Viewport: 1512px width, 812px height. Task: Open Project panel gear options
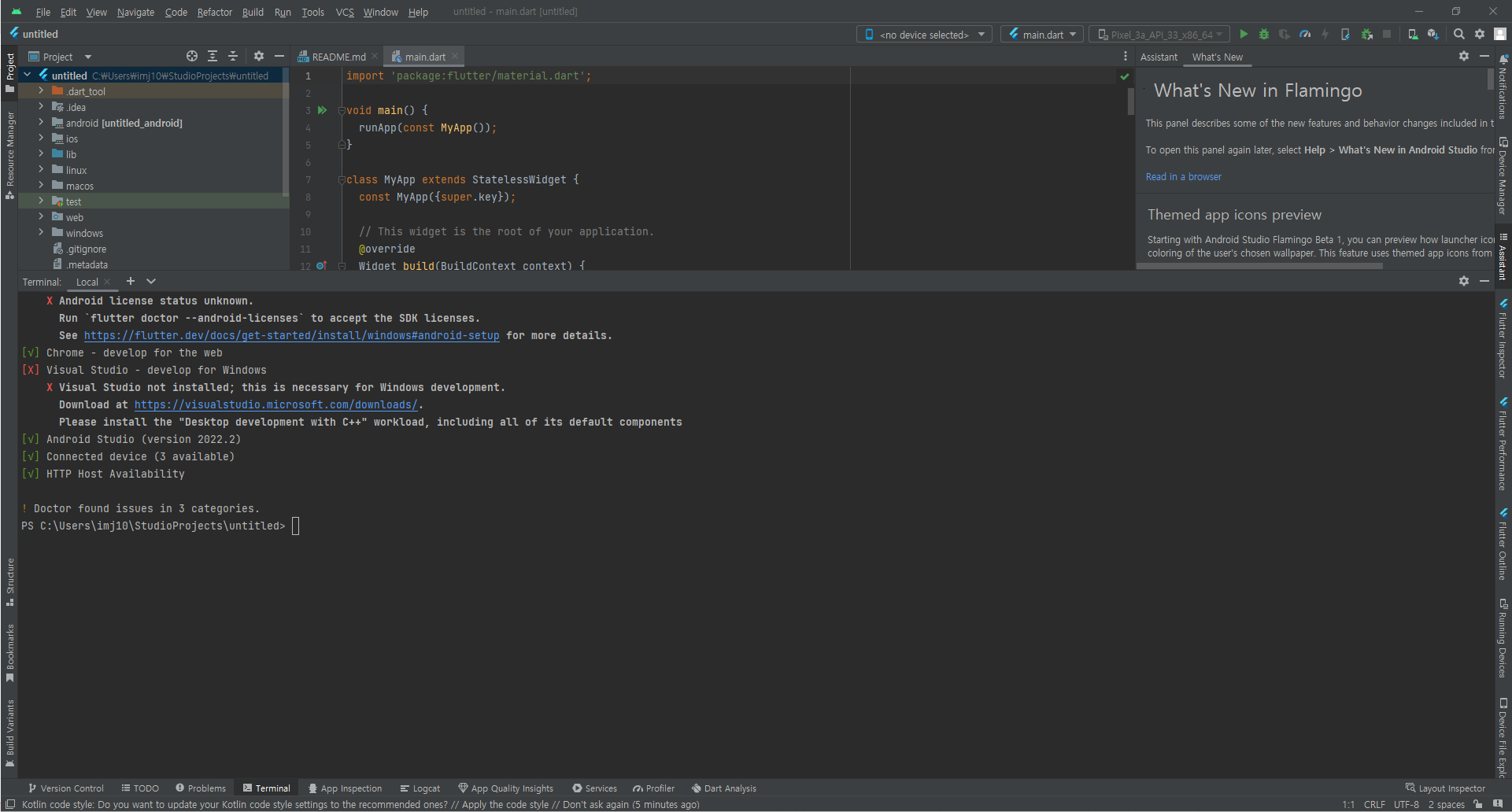click(x=259, y=56)
